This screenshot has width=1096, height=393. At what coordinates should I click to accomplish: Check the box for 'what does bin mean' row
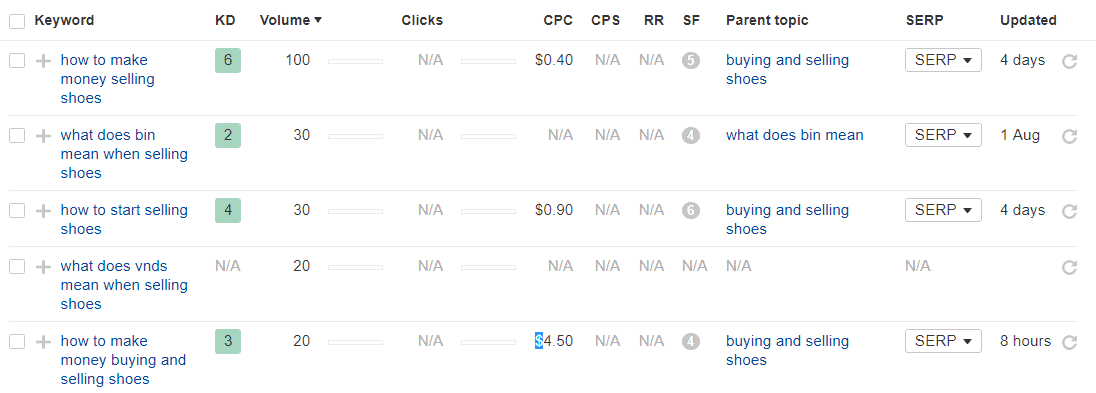click(17, 136)
